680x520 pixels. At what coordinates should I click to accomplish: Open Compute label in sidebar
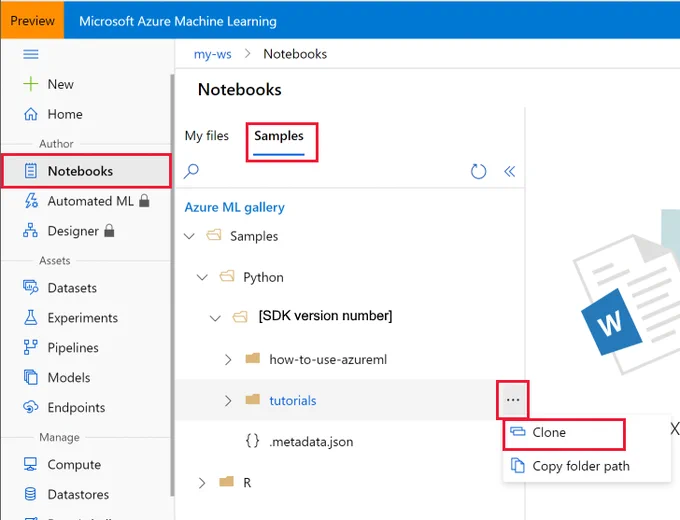point(74,464)
